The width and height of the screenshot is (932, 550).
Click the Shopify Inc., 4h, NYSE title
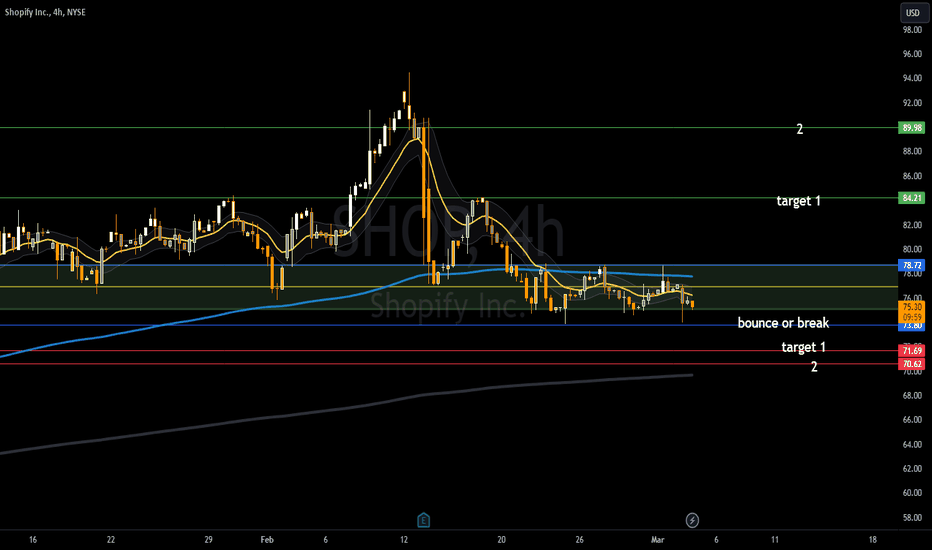pyautogui.click(x=45, y=12)
